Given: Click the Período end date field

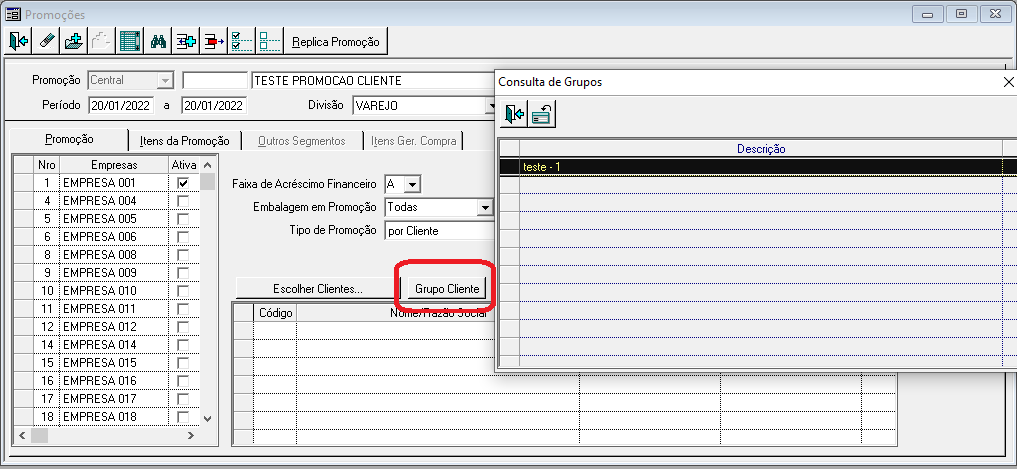Looking at the screenshot, I should pyautogui.click(x=214, y=106).
